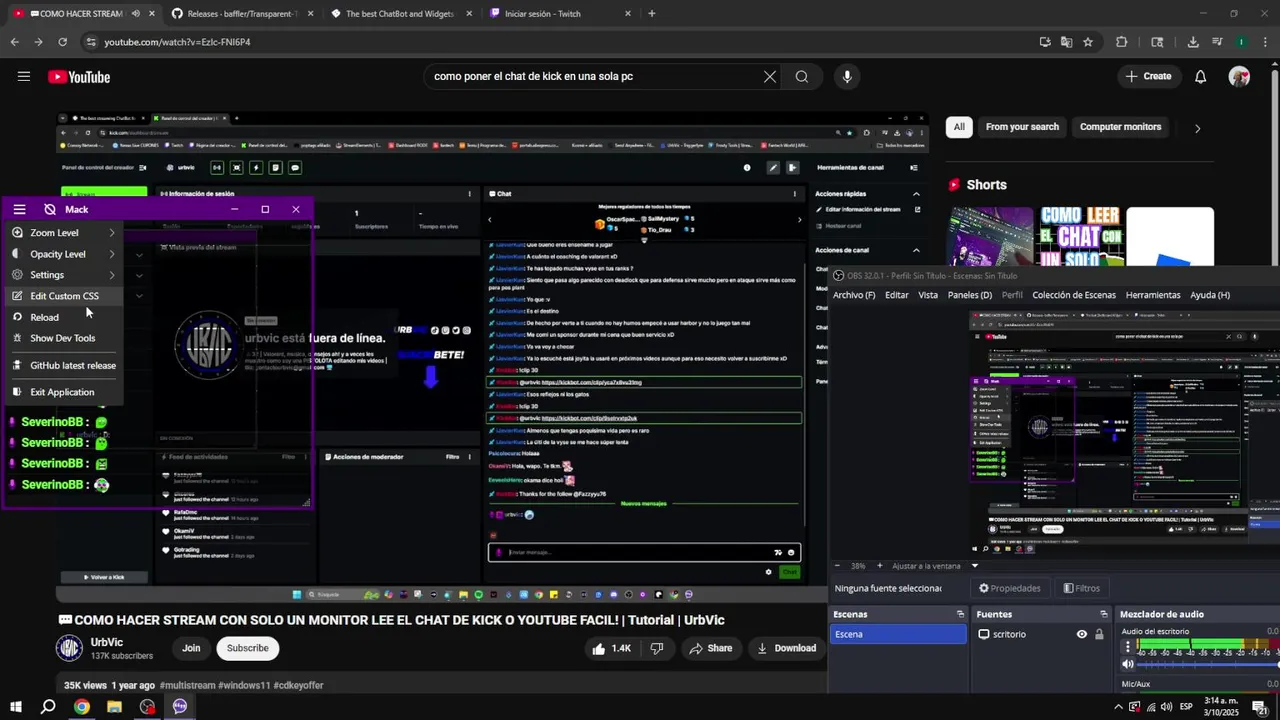The image size is (1280, 720).
Task: Expand the Settings submenu in Mack
Action: [x=63, y=275]
